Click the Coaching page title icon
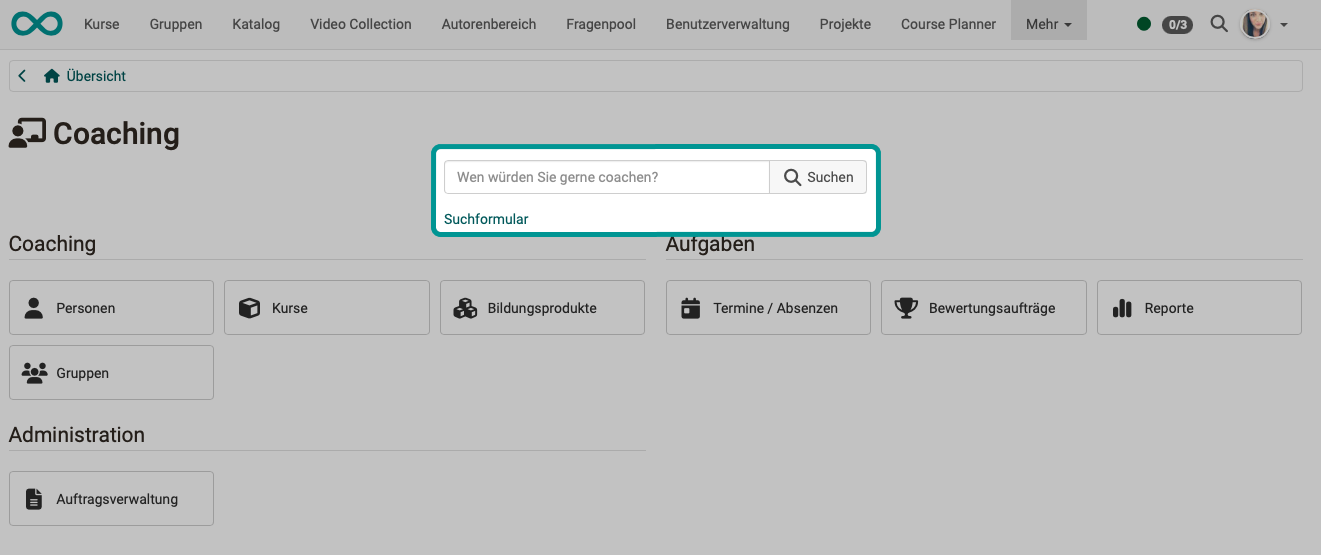This screenshot has width=1321, height=555. [x=27, y=134]
